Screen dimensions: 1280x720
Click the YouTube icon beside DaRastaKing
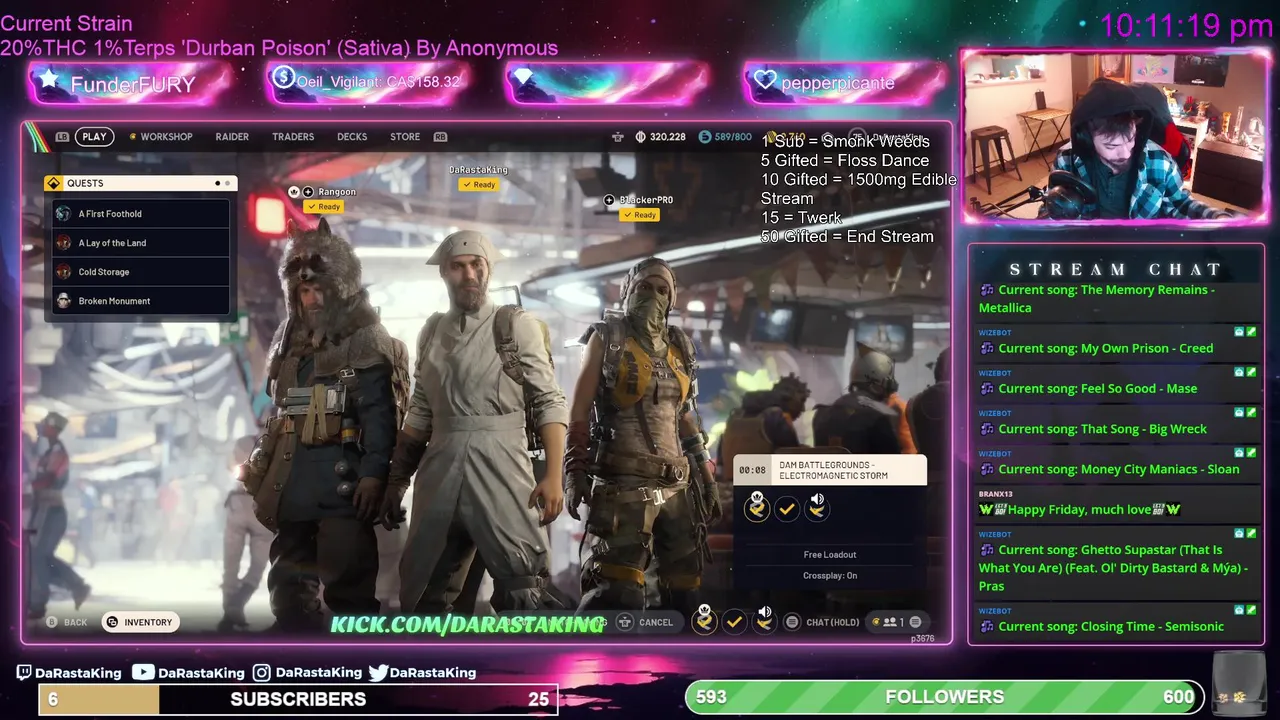point(144,673)
